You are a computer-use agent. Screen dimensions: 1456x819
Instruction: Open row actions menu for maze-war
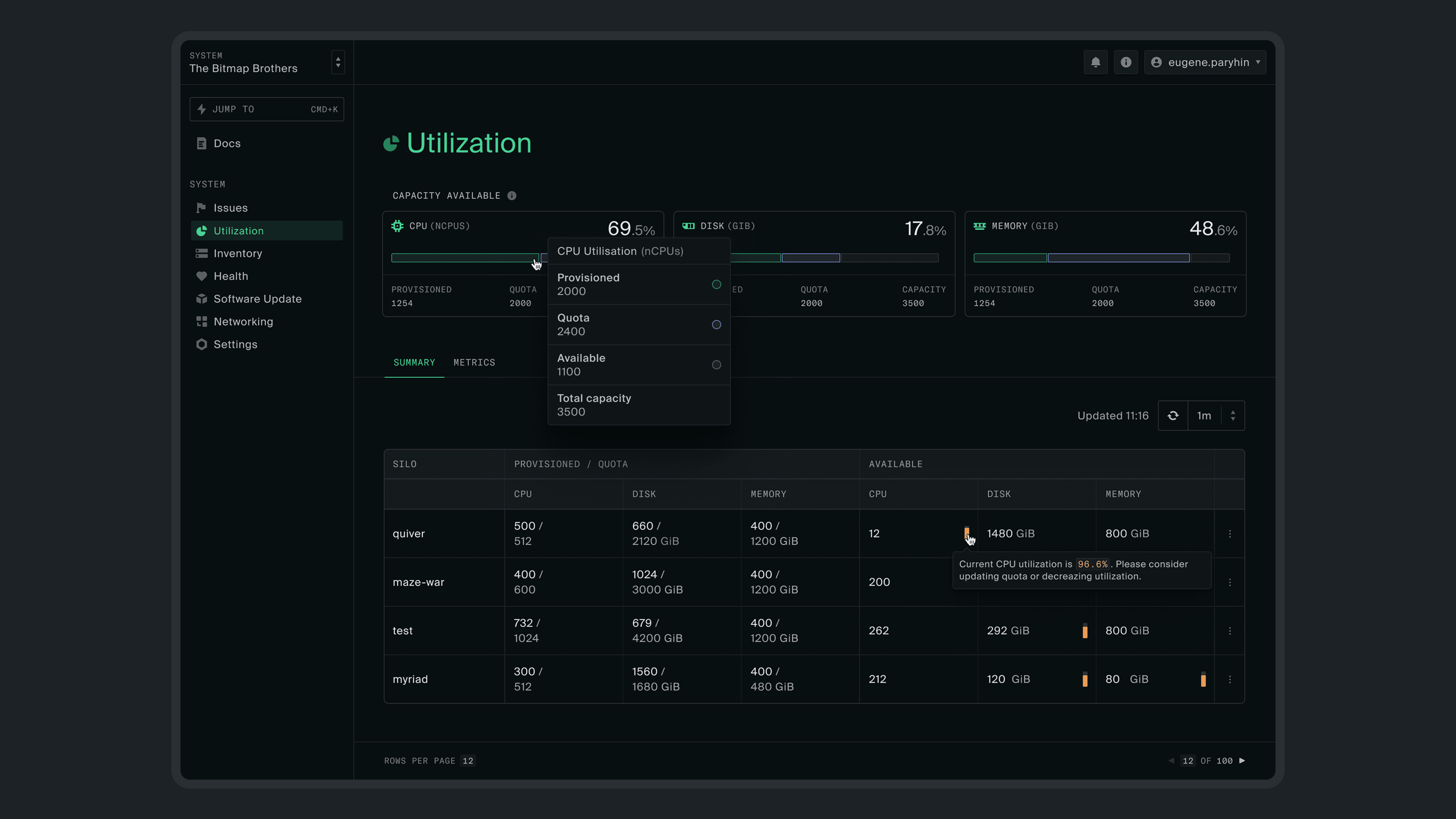pos(1230,582)
